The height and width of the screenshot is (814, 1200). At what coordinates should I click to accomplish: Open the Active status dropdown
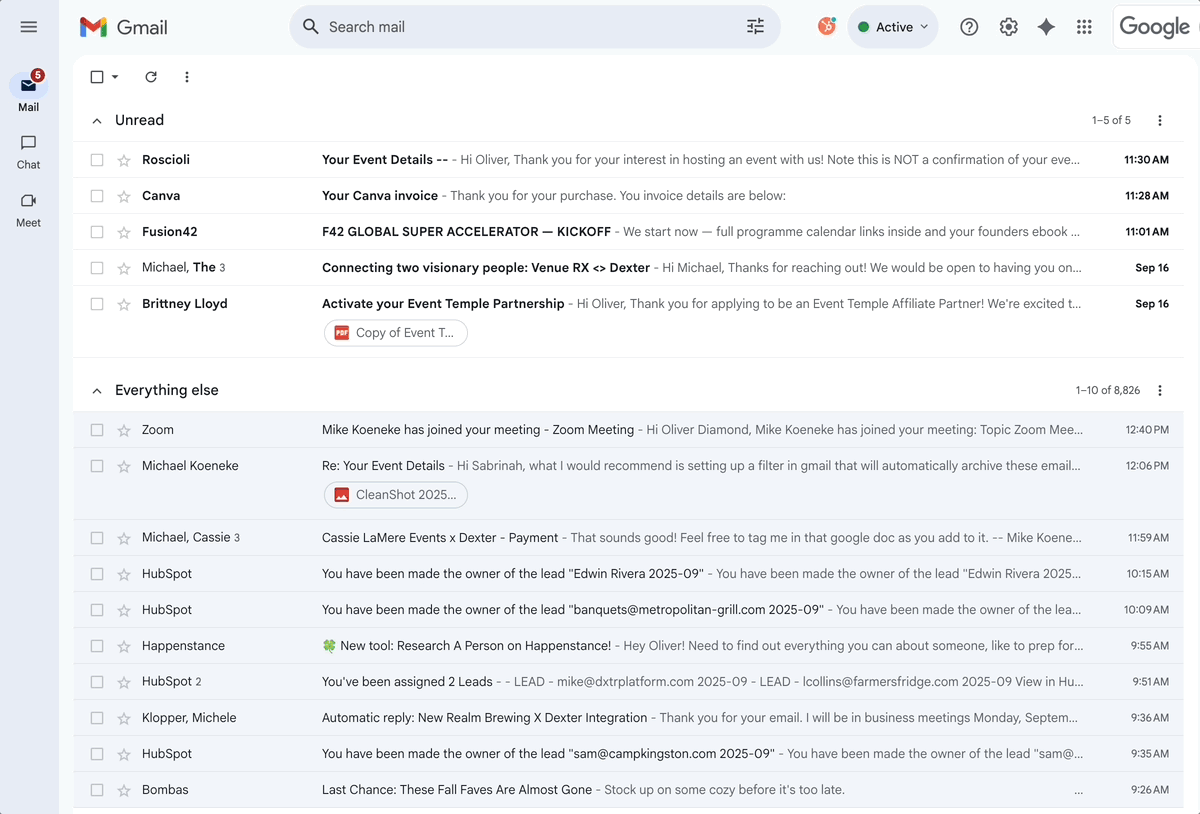(x=893, y=27)
